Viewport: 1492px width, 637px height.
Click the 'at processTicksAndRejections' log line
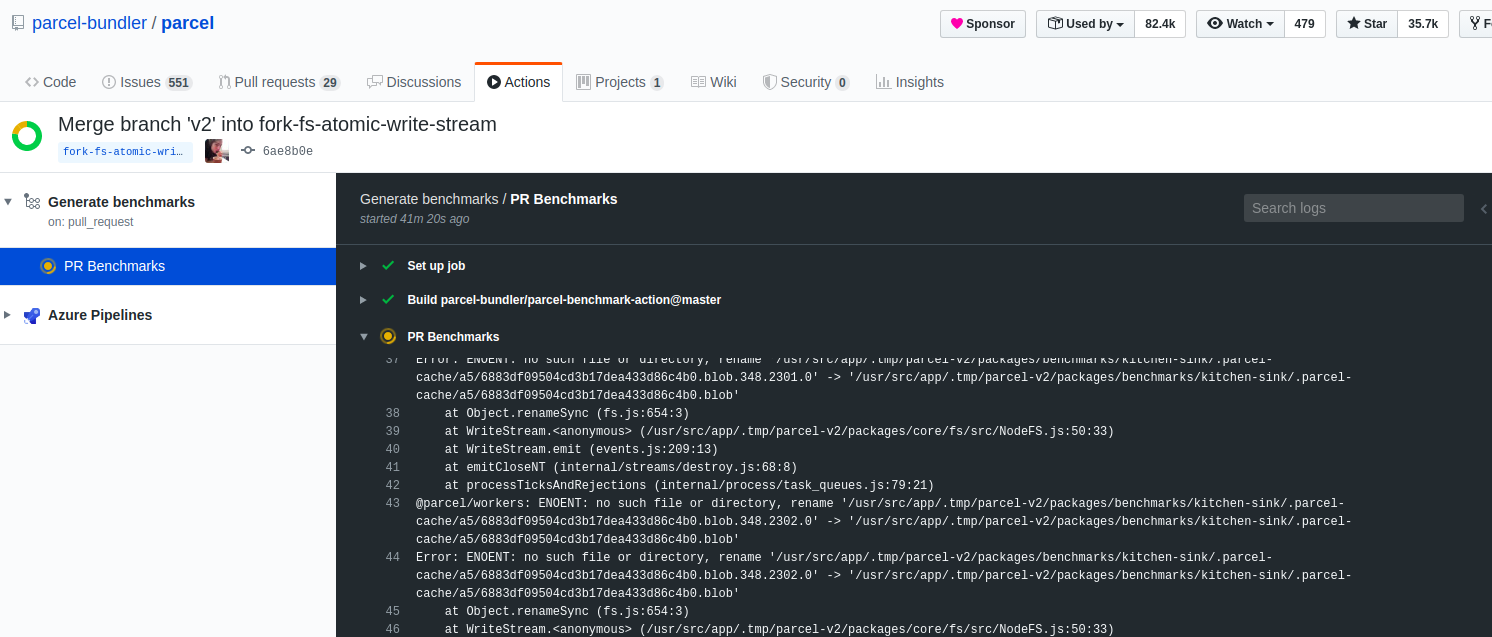(x=690, y=486)
